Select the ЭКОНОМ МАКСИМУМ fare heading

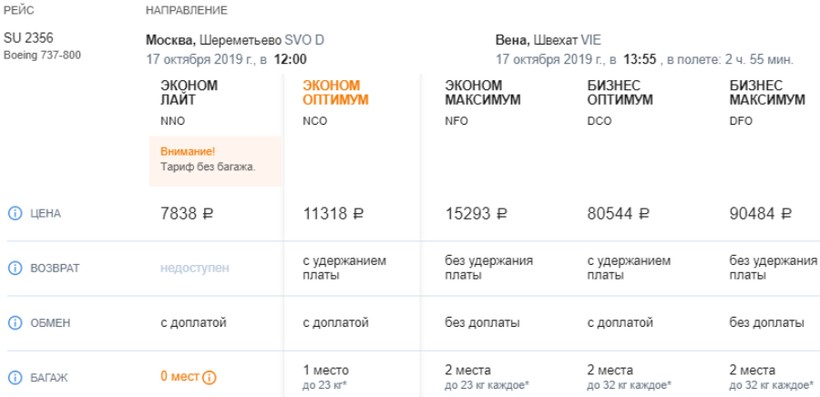pyautogui.click(x=483, y=93)
